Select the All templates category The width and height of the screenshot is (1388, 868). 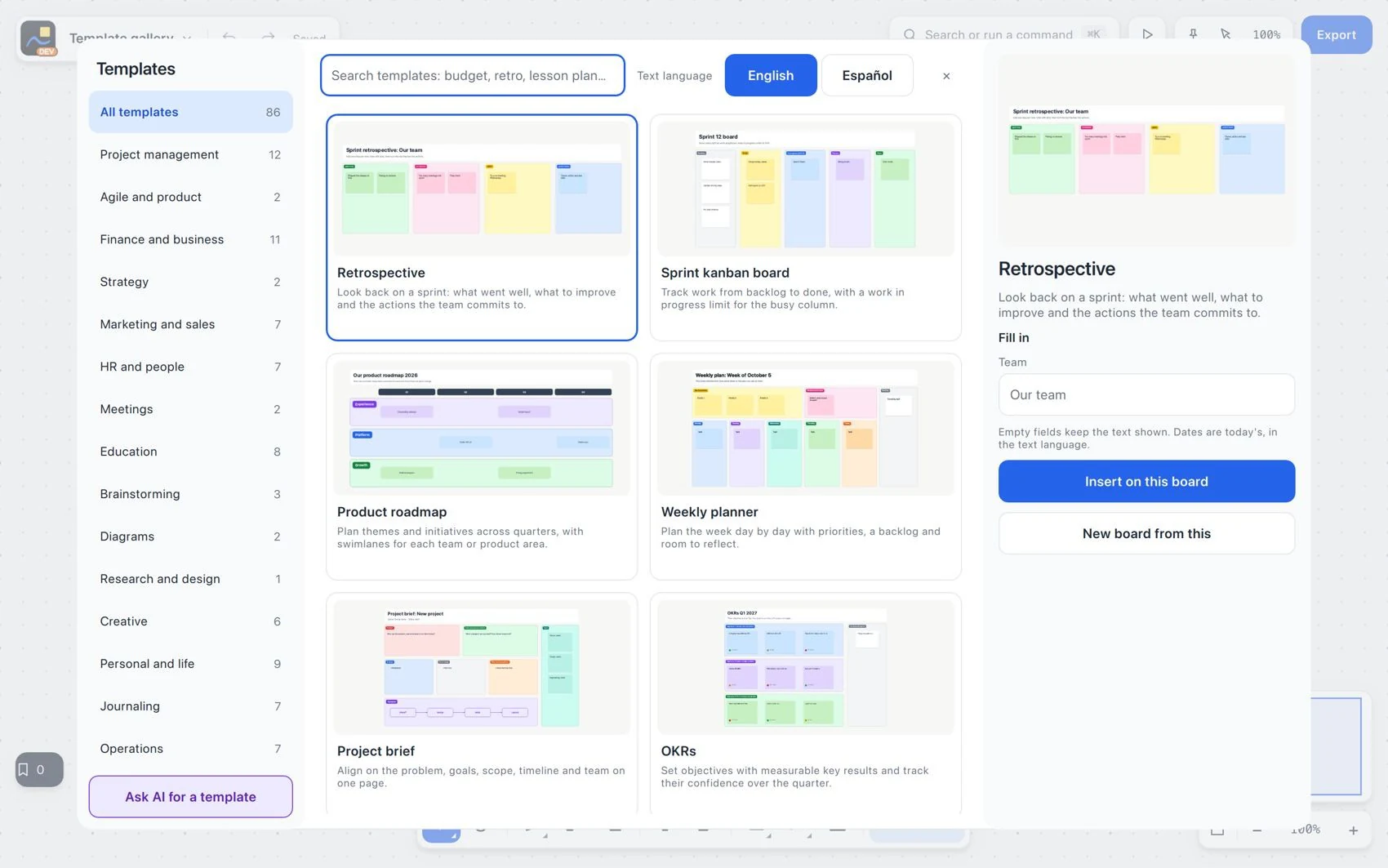point(190,112)
